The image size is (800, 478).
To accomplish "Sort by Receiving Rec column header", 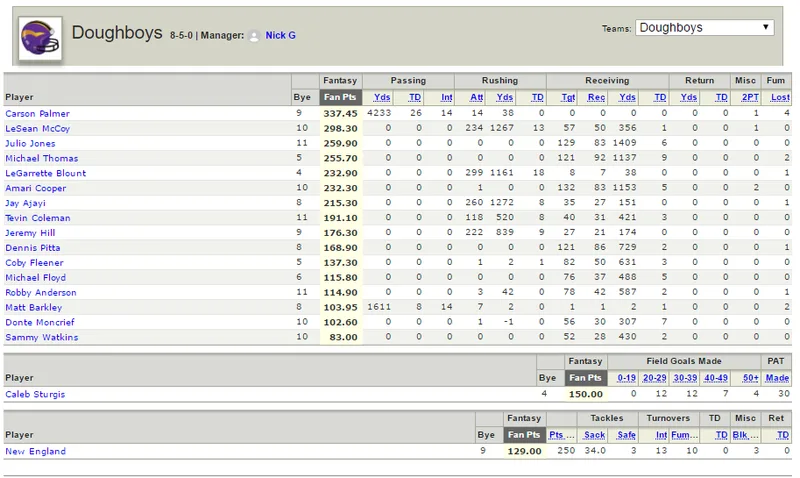I will [596, 97].
